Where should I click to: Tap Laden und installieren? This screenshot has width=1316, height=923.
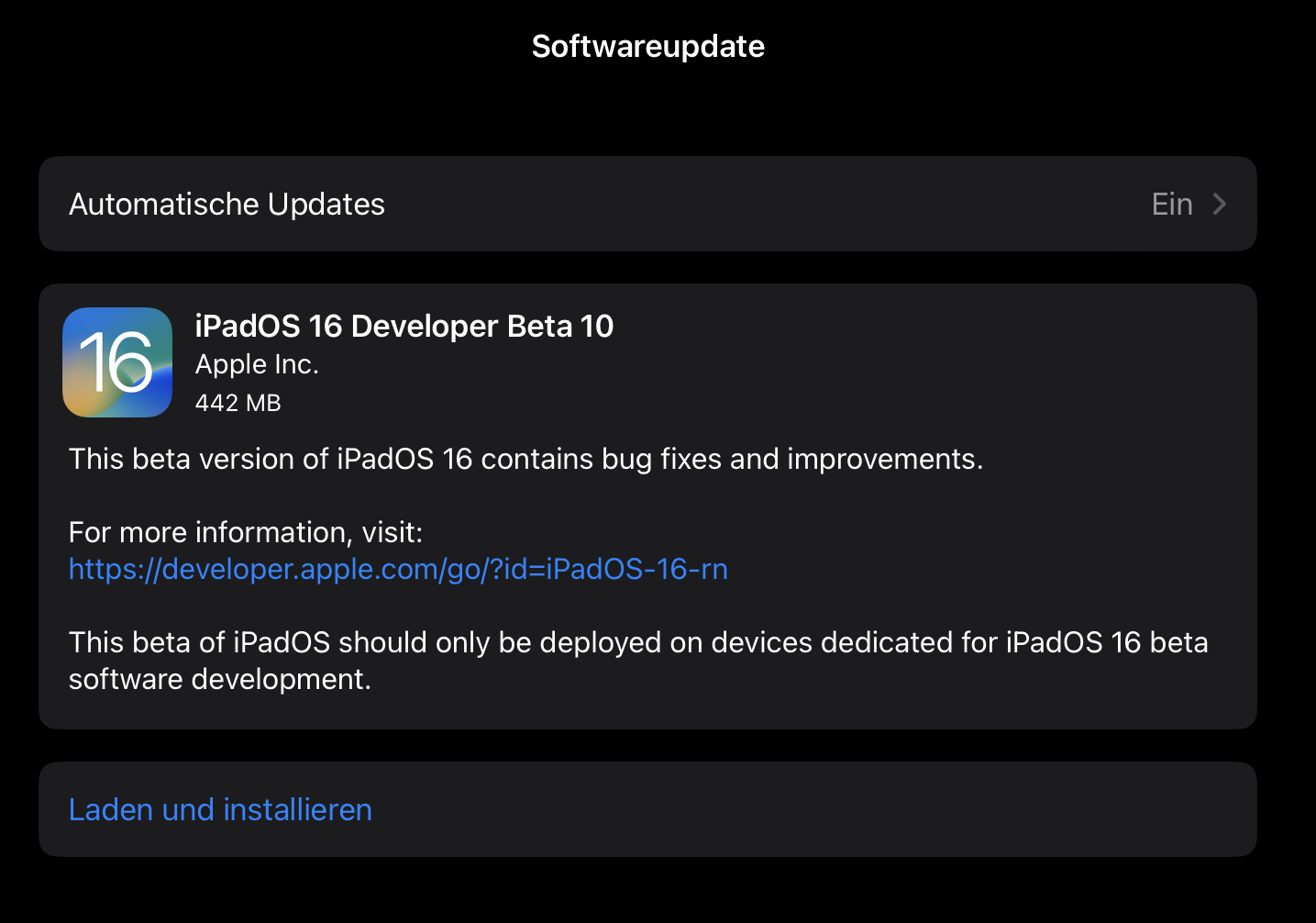coord(220,809)
